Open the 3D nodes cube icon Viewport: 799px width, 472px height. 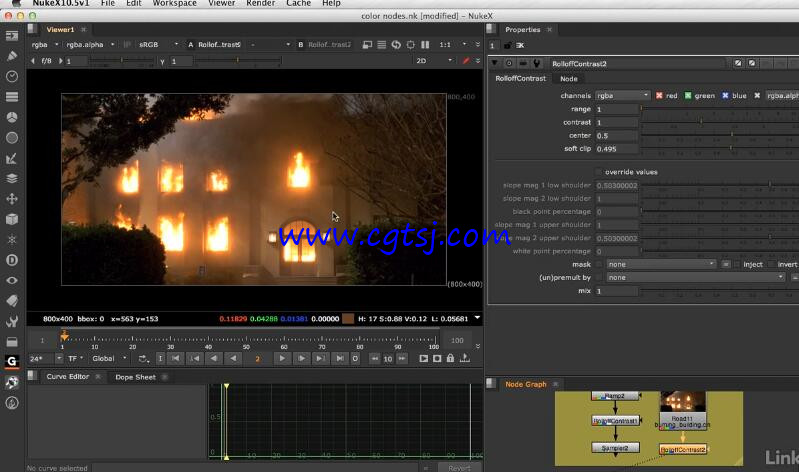click(x=12, y=219)
